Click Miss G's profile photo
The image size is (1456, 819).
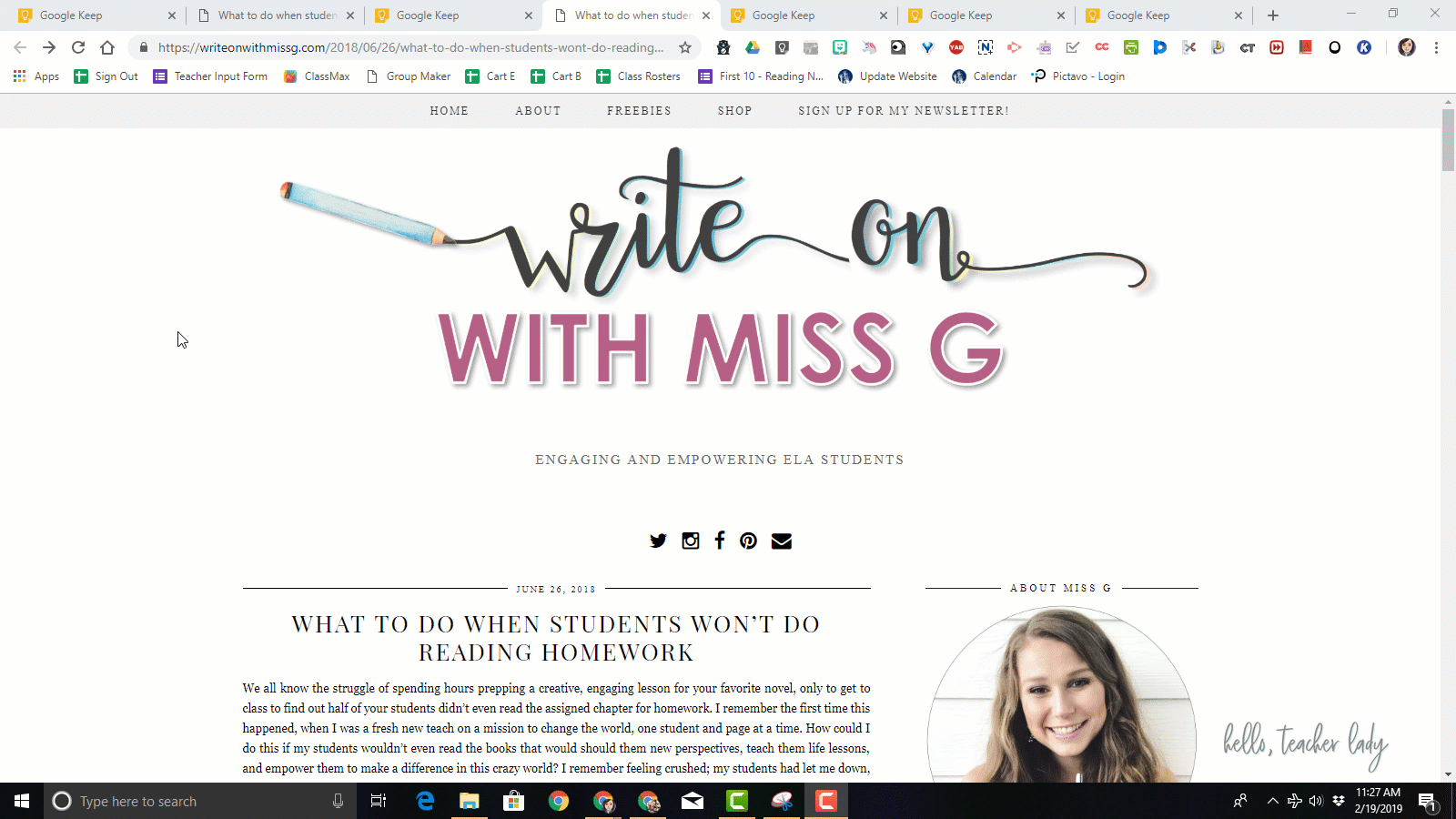point(1062,695)
